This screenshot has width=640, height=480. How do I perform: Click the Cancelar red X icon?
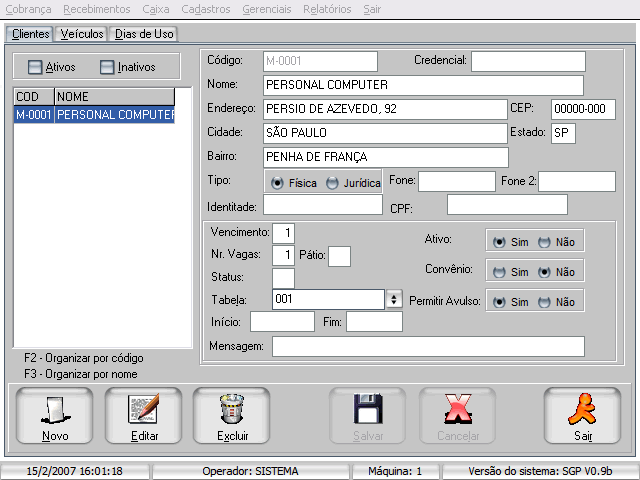[457, 410]
